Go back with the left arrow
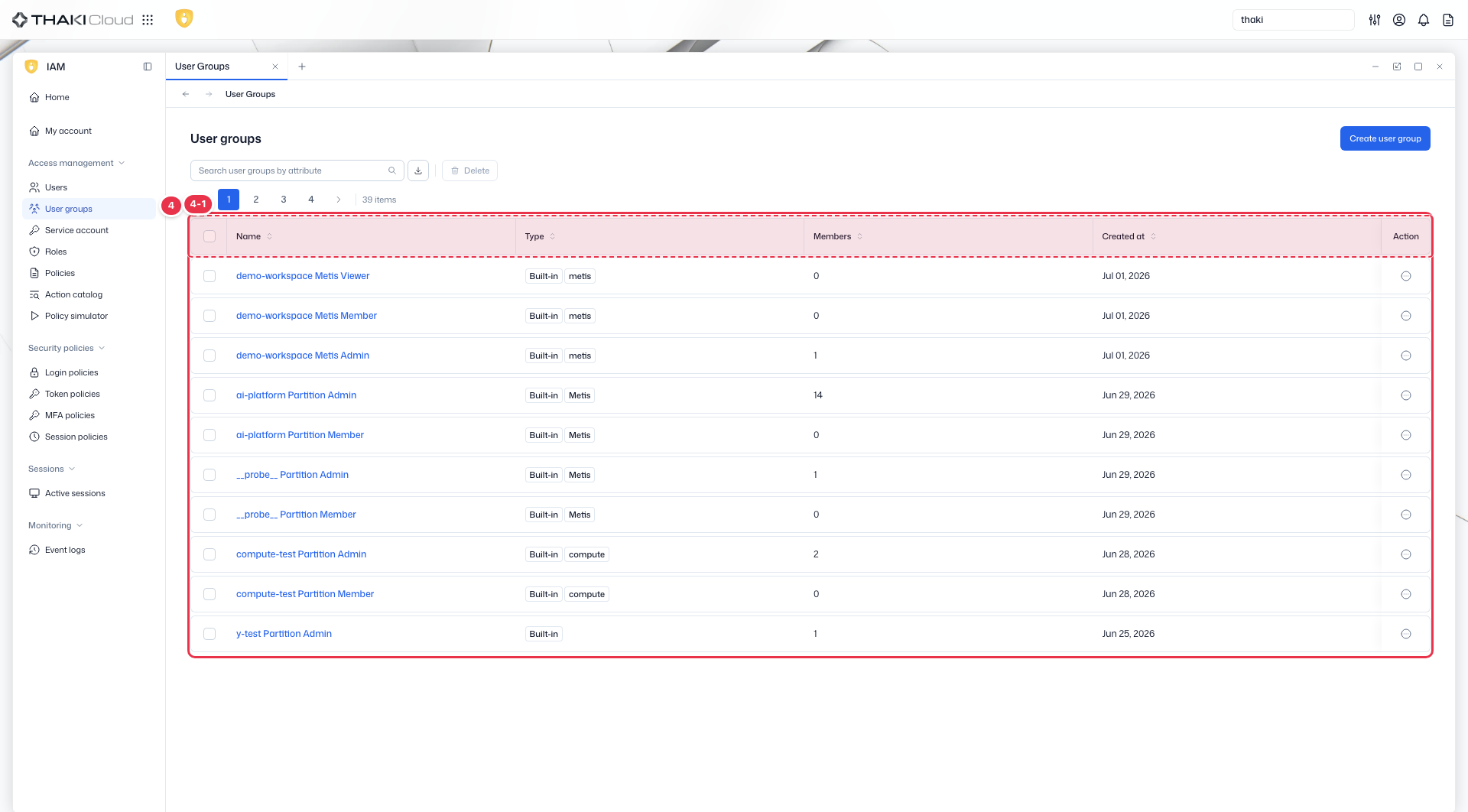 (186, 94)
